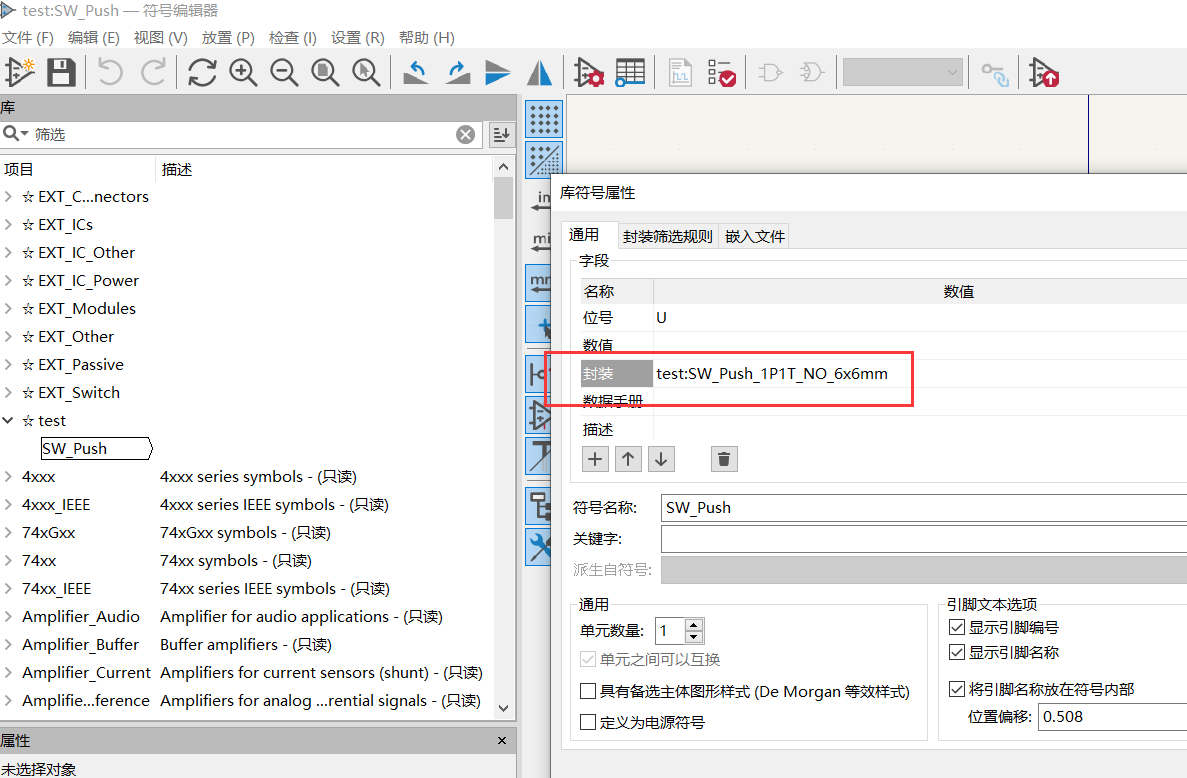Toggle the 显示引脚名称 checkbox
Screen dimensions: 1187x778
956,653
